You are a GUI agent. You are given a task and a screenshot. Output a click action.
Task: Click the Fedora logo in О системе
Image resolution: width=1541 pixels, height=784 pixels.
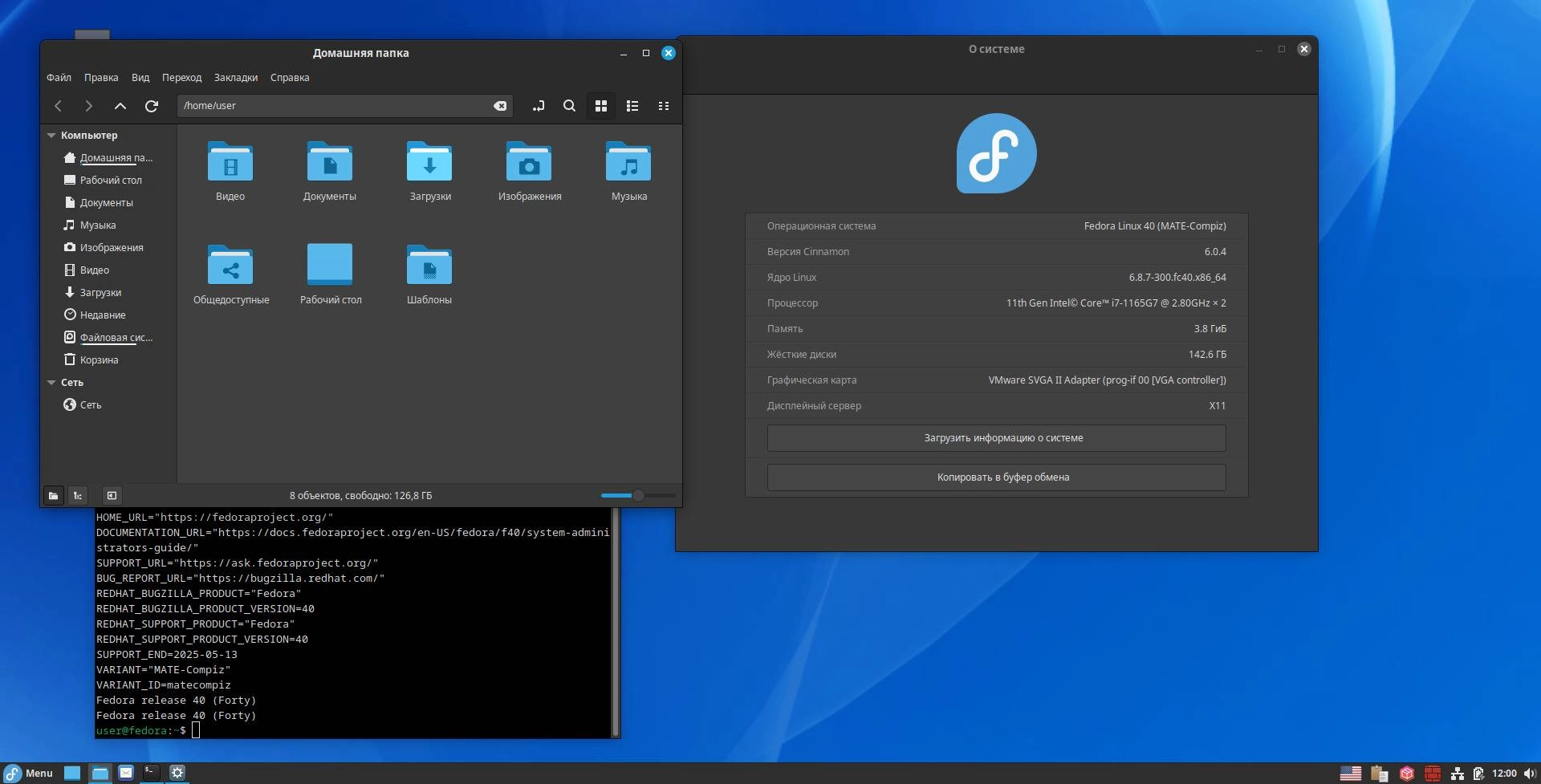click(x=996, y=153)
